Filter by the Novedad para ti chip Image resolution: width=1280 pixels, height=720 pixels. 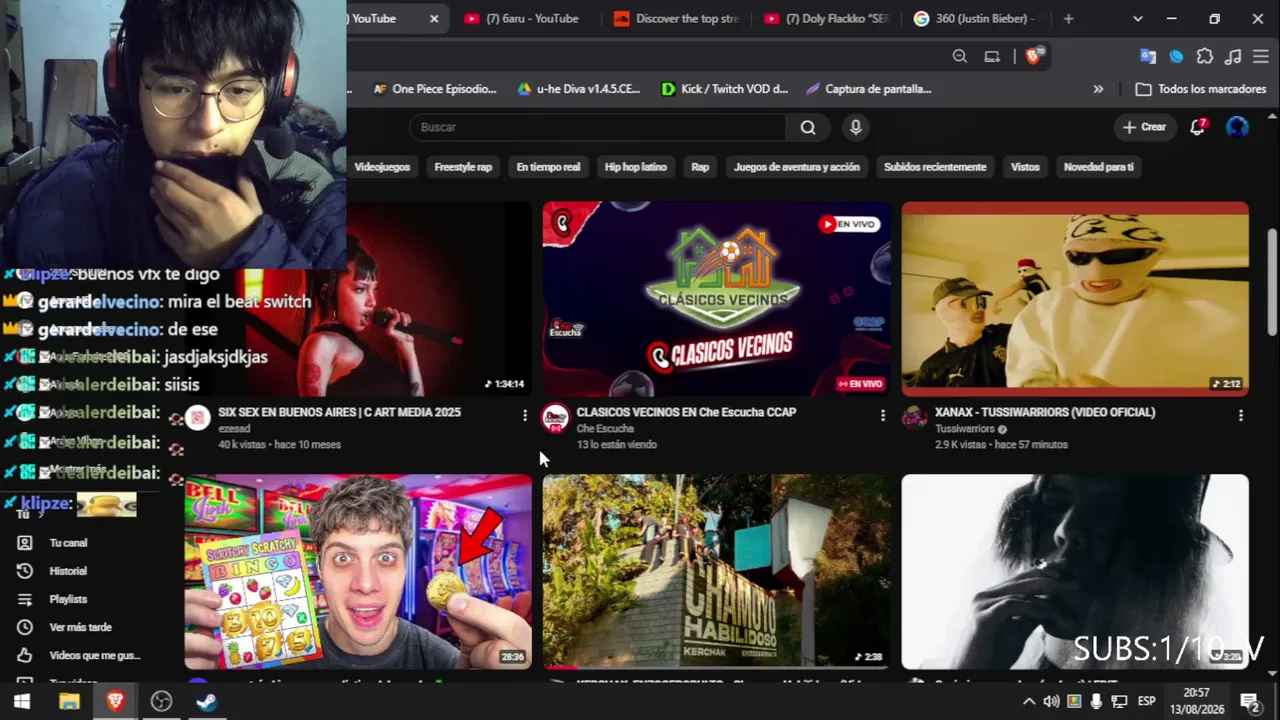click(1099, 167)
